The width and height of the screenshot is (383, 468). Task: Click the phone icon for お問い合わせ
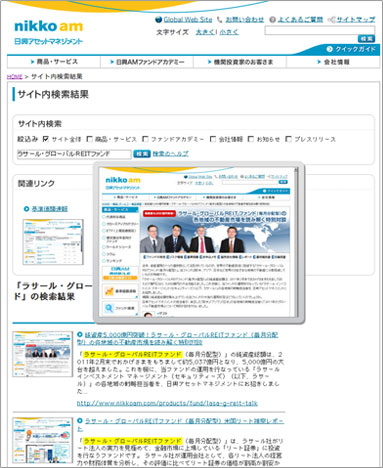[219, 20]
